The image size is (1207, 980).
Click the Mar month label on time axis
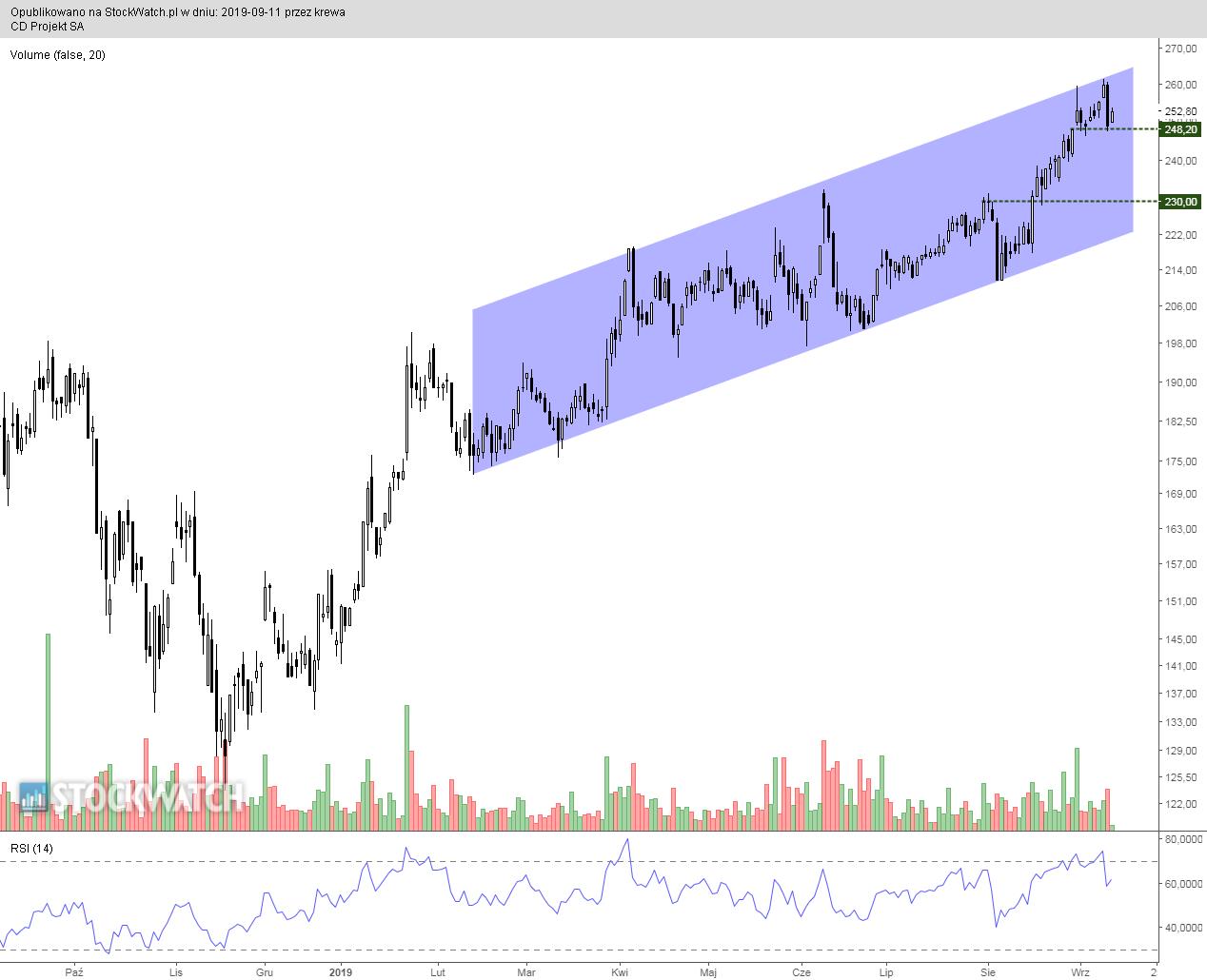click(525, 971)
